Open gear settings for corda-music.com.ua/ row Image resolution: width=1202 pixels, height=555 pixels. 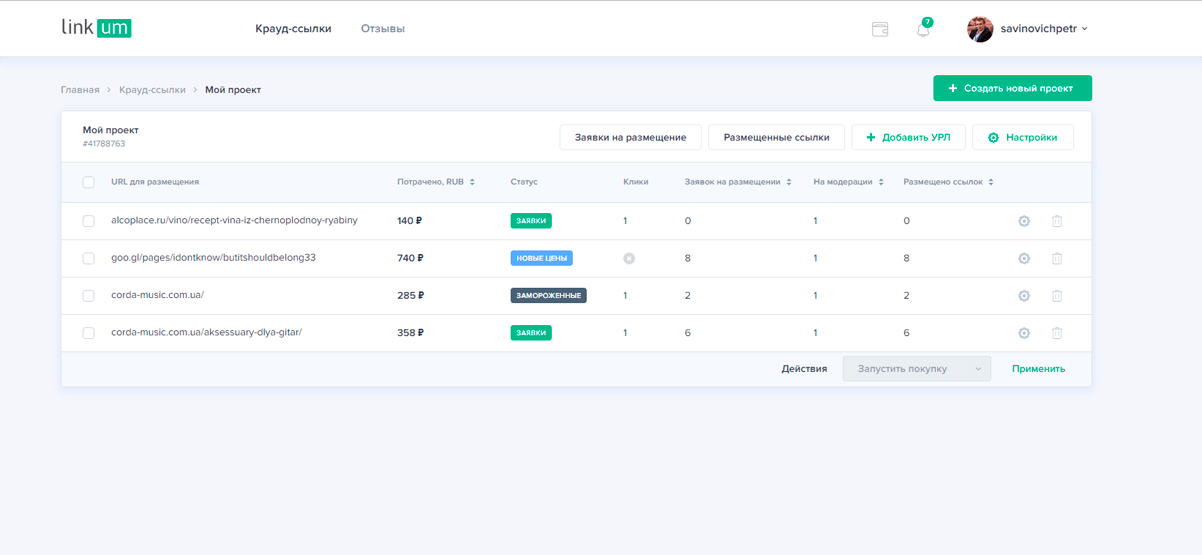1024,296
